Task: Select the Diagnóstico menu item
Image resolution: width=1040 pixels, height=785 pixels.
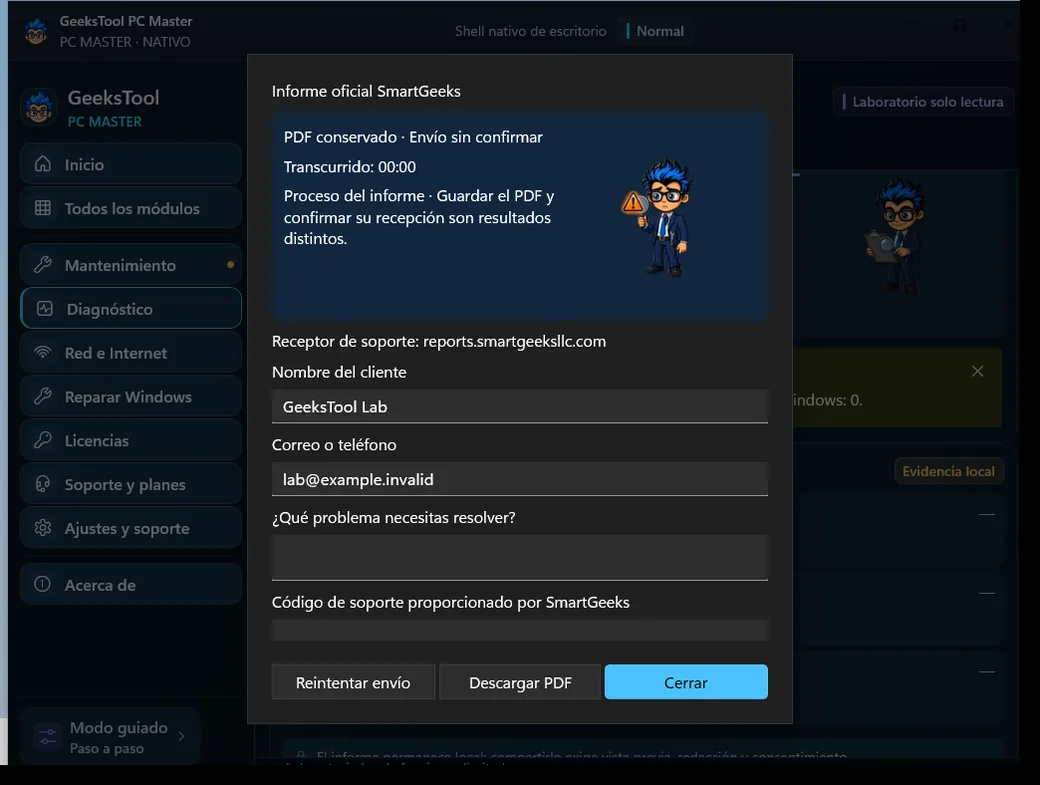Action: pyautogui.click(x=131, y=308)
